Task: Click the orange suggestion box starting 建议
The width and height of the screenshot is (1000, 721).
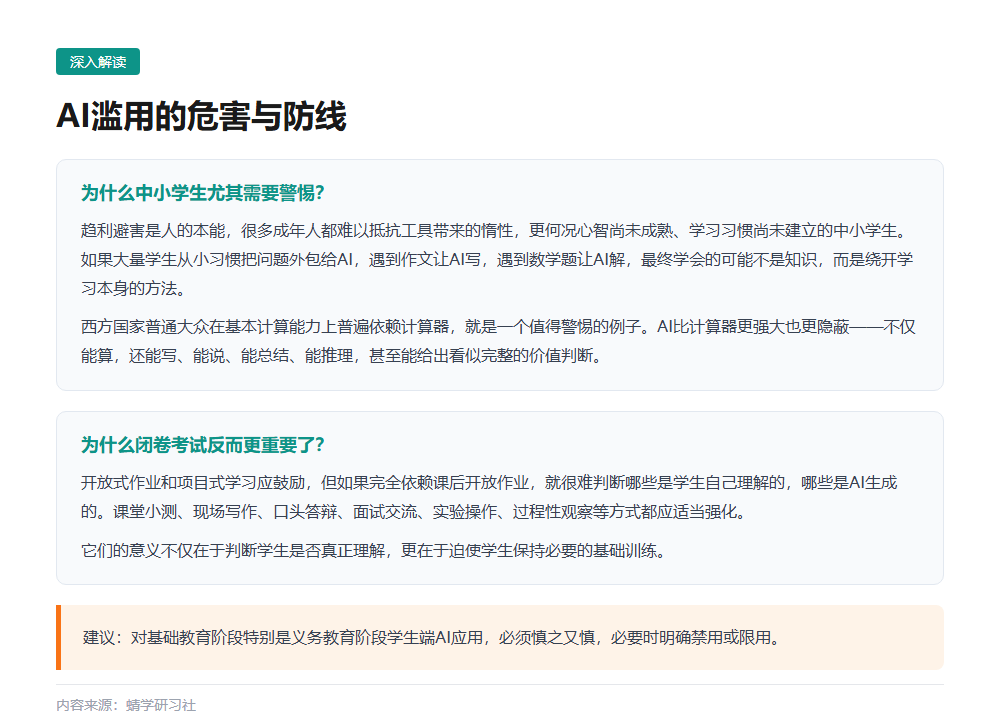Action: [x=500, y=637]
